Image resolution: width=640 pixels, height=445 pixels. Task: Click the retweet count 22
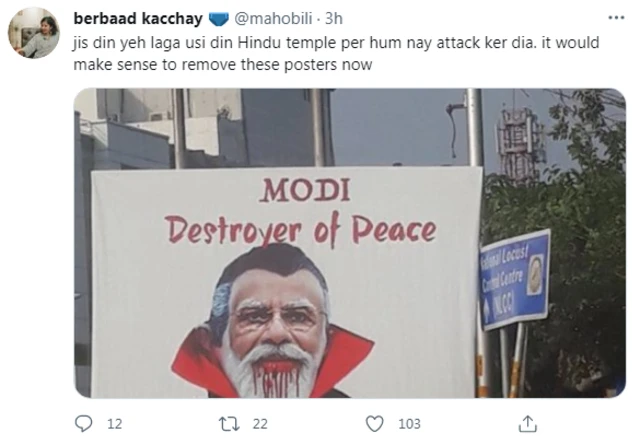pos(258,424)
